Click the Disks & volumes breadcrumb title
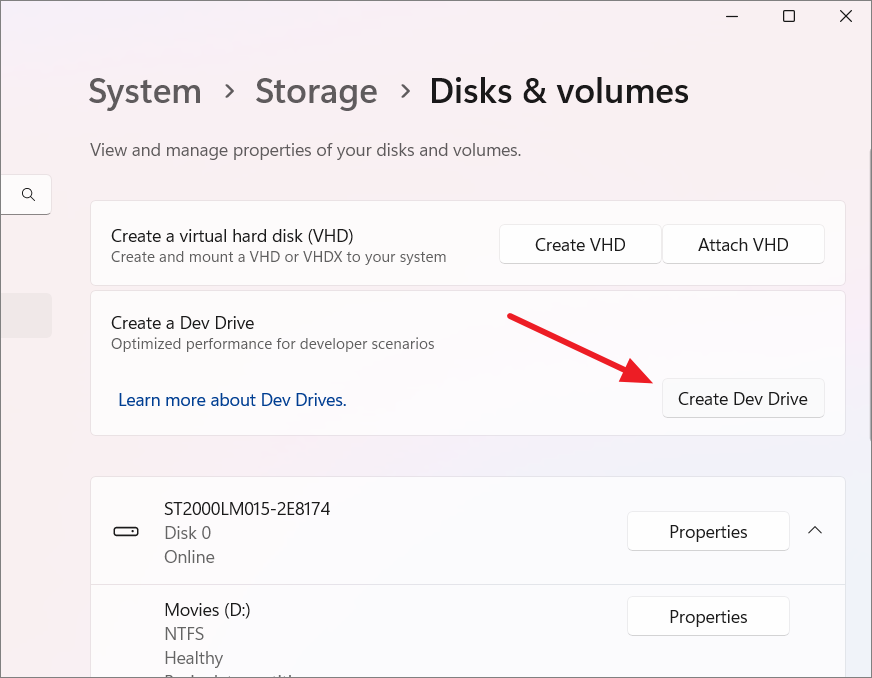This screenshot has width=872, height=678. (558, 91)
